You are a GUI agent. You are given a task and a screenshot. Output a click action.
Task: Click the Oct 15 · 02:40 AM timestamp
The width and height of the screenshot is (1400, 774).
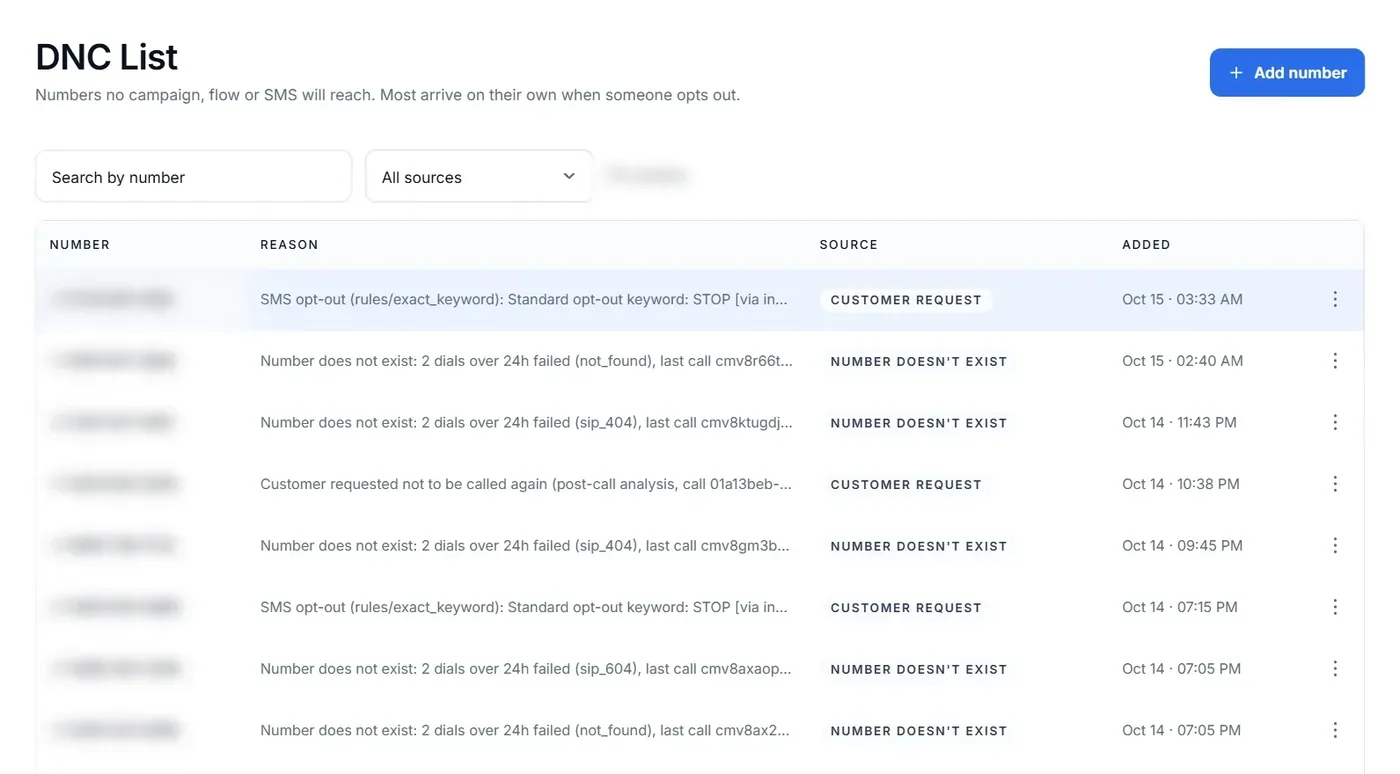click(1182, 361)
